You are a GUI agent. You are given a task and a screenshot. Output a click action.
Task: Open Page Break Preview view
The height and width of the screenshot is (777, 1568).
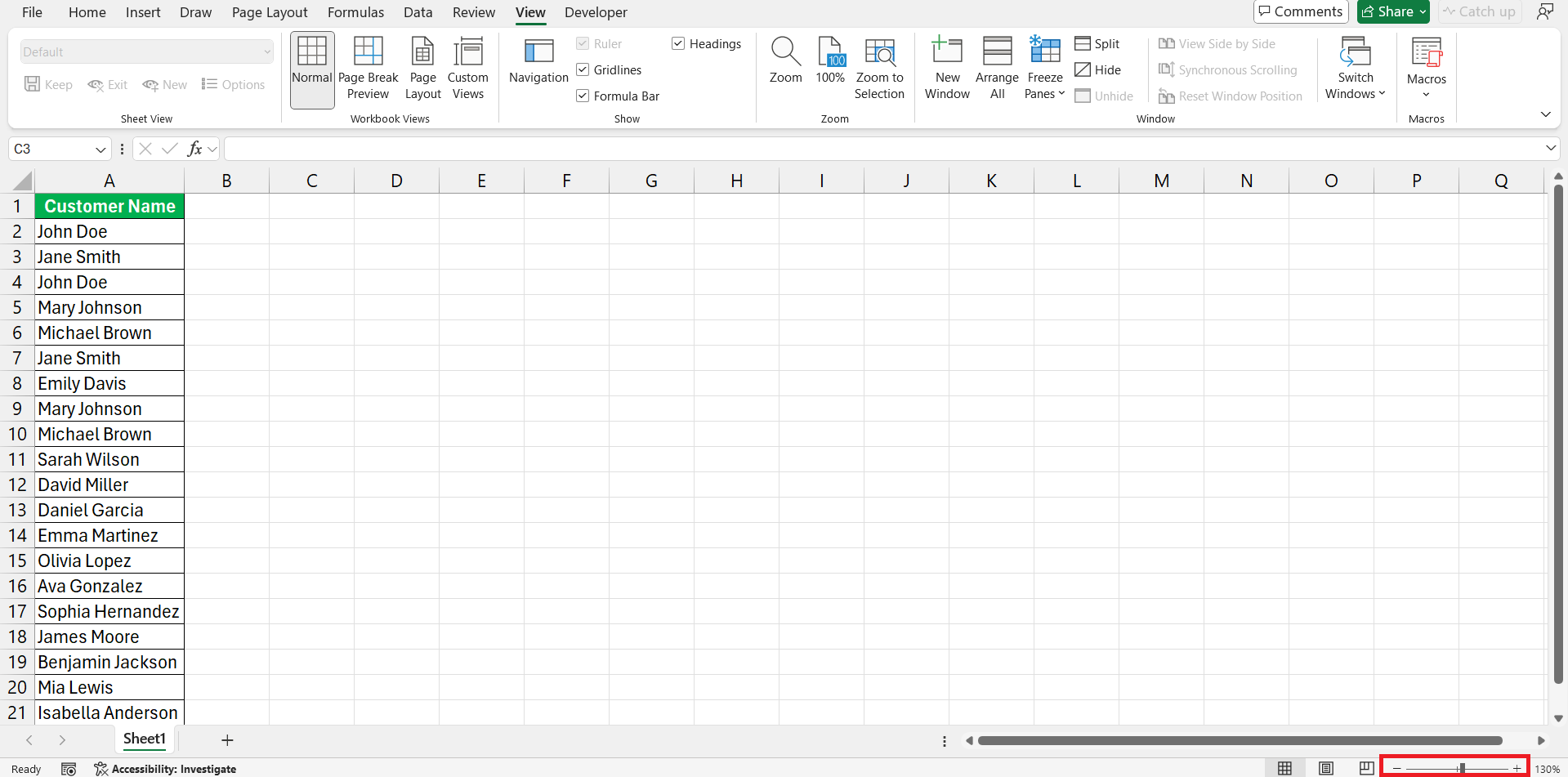[x=368, y=69]
